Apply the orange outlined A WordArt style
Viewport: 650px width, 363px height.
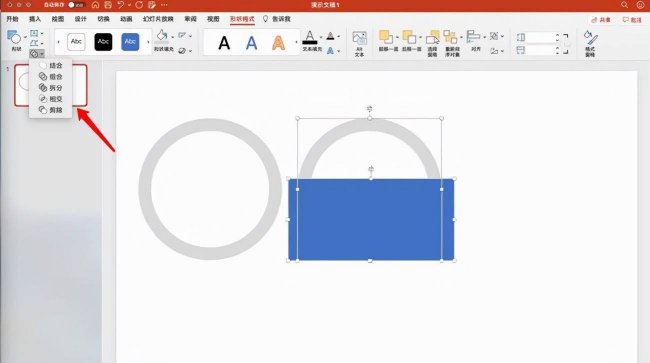(x=279, y=42)
